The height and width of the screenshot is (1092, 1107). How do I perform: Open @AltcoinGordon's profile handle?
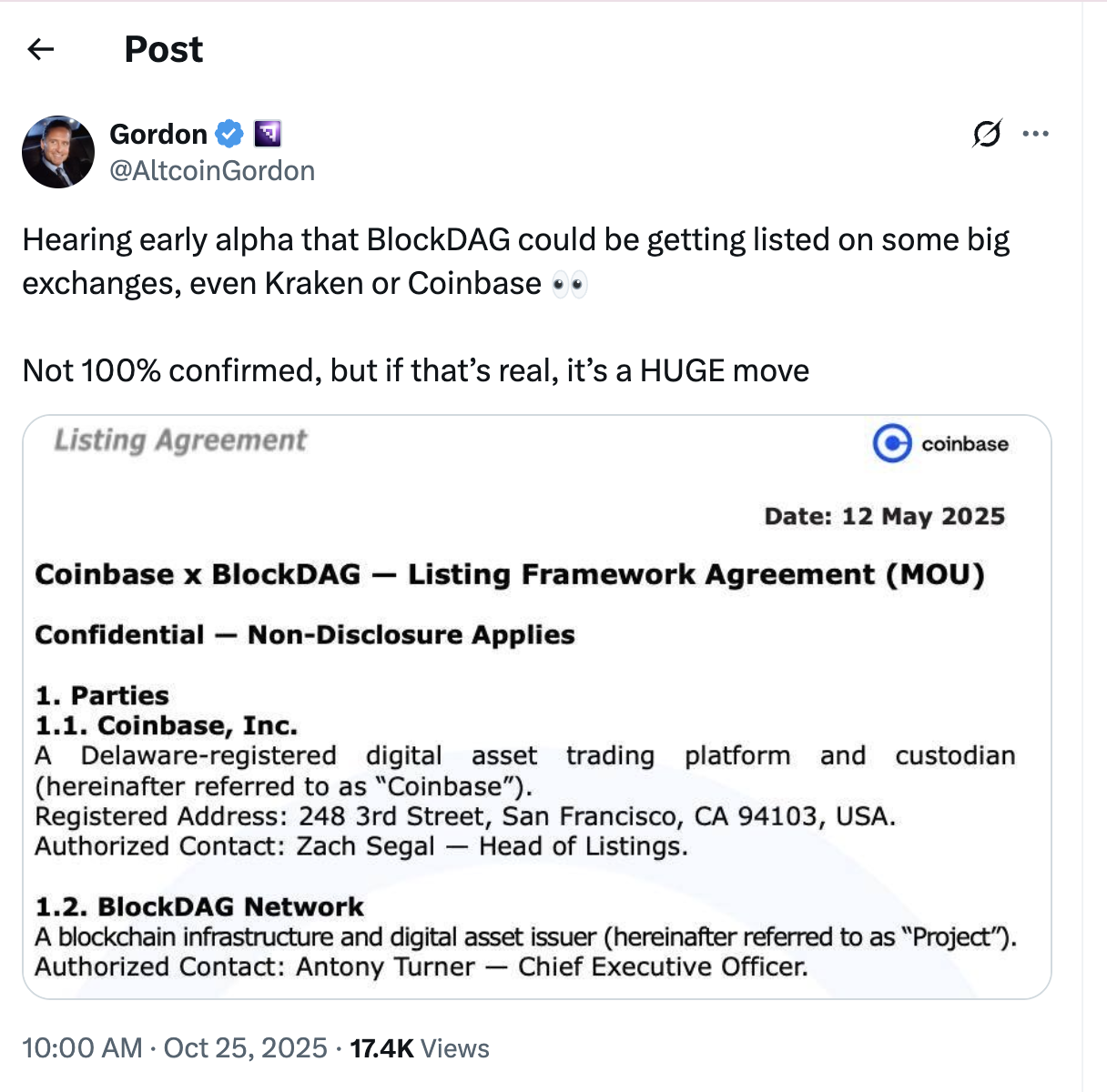(x=211, y=170)
